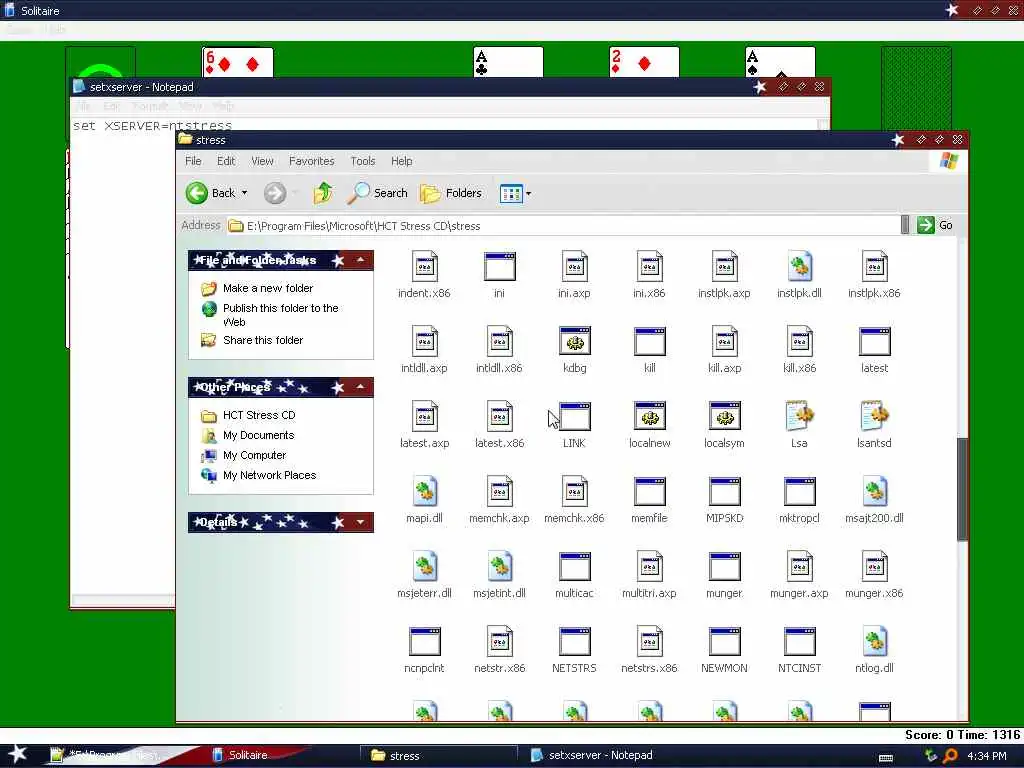
Task: Click the Go button next to the address bar
Action: (x=935, y=225)
